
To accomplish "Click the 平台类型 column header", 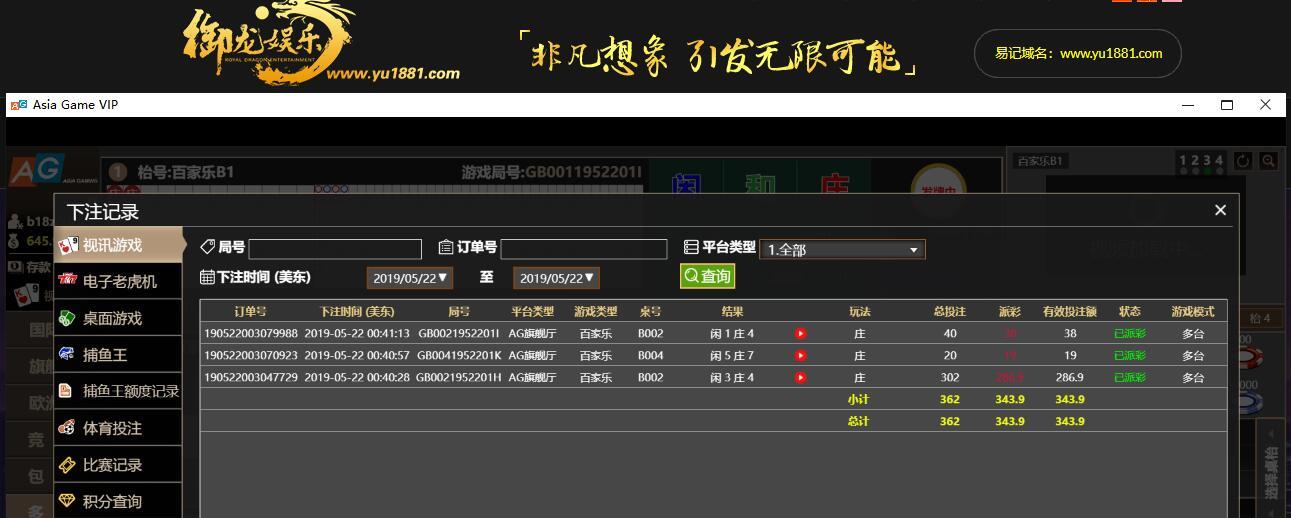I will click(x=532, y=311).
